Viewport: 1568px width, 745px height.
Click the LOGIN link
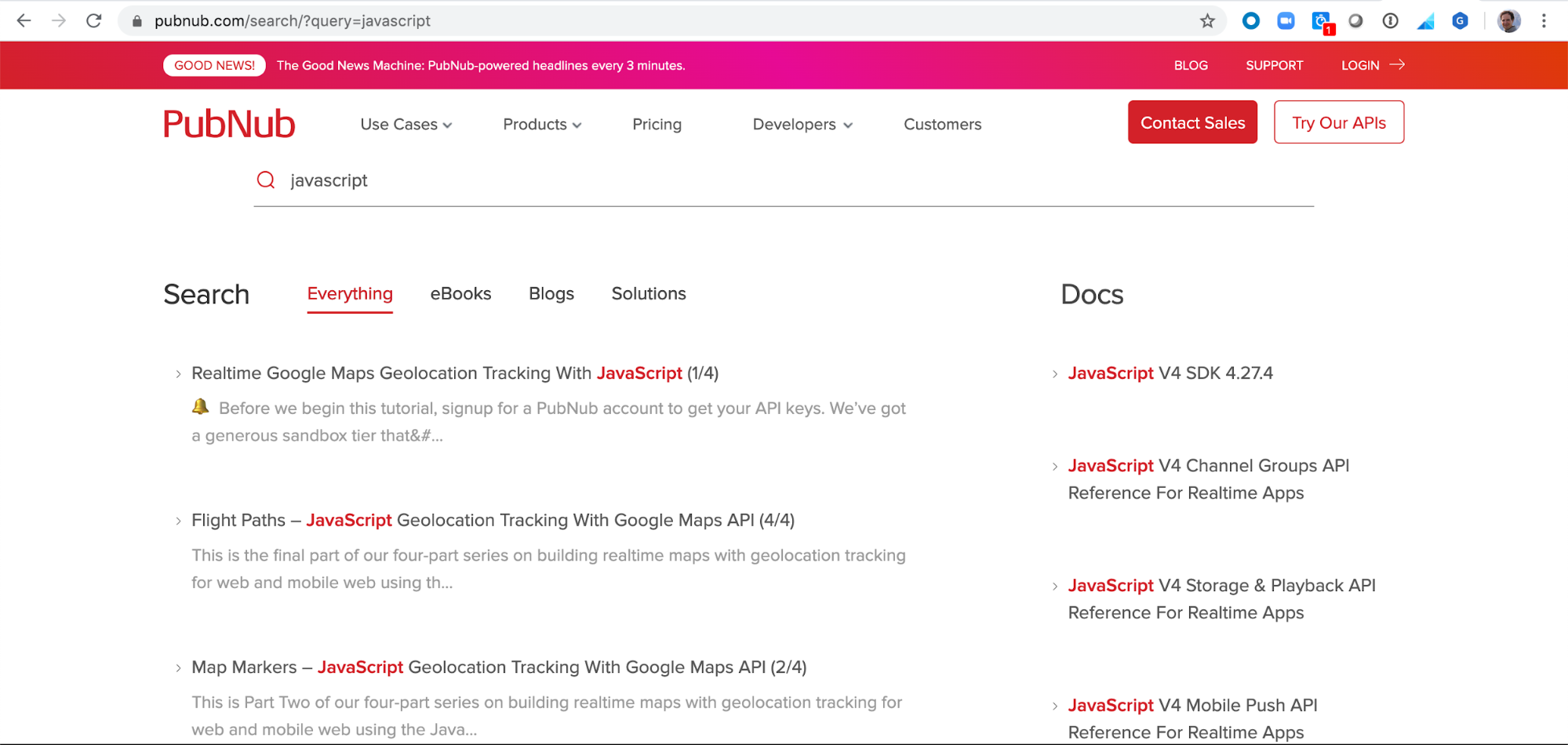(x=1360, y=66)
